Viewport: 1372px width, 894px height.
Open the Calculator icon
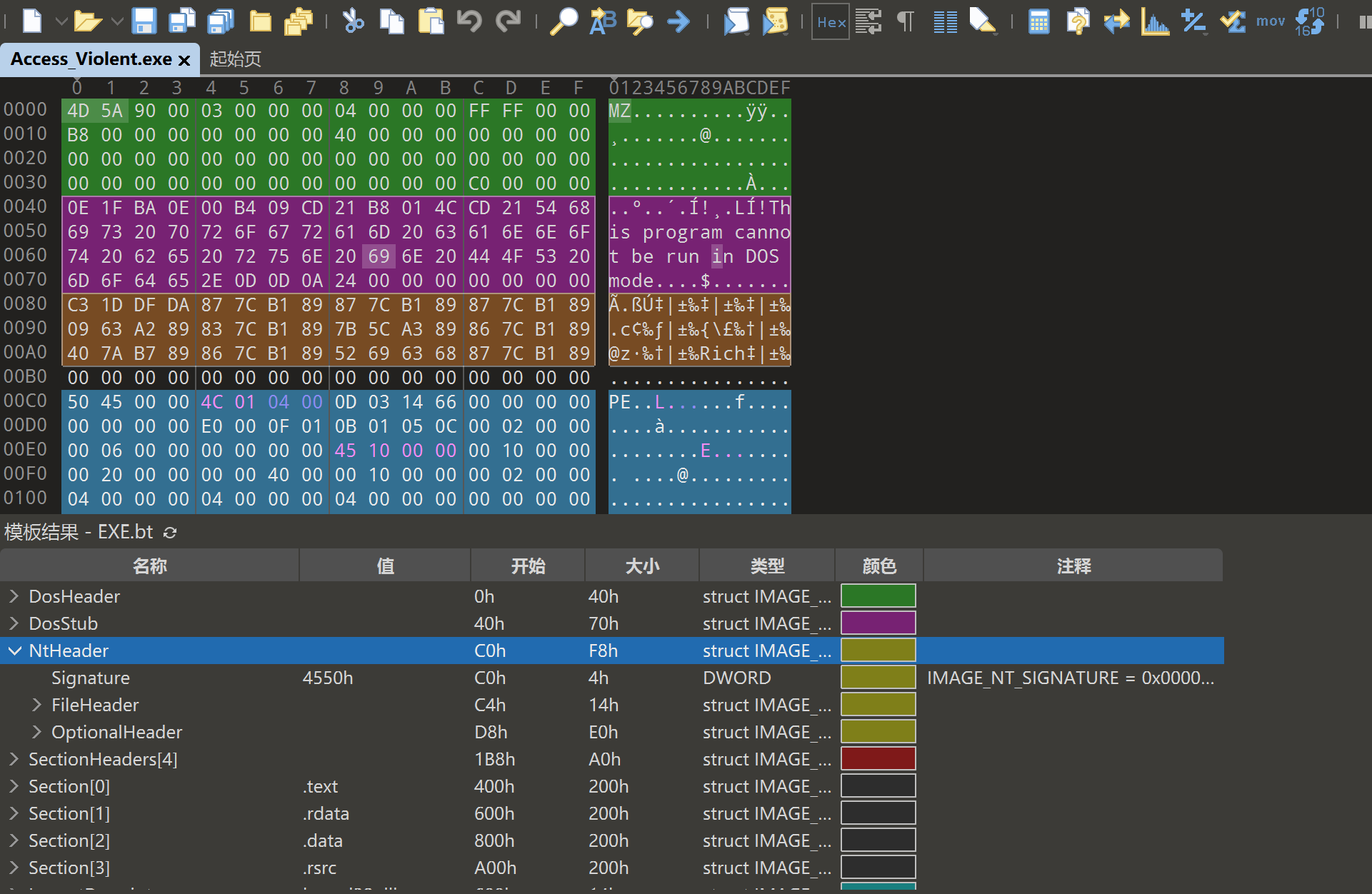point(1039,21)
